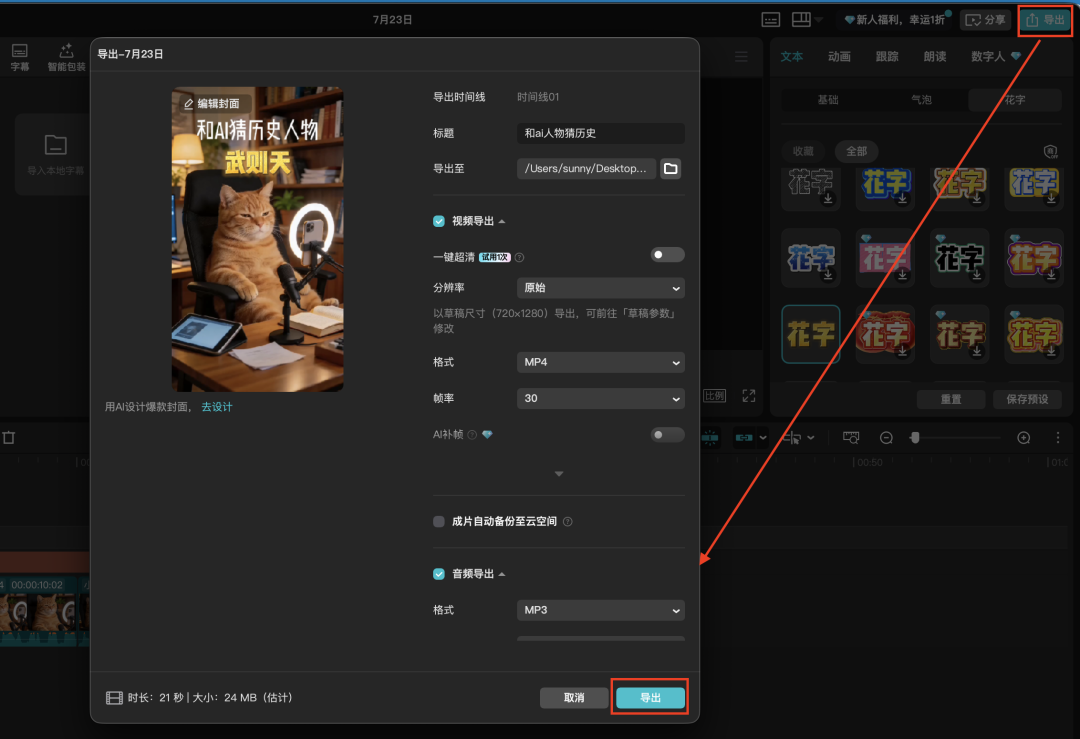
Task: Click the 编辑封面 edit cover icon
Action: click(189, 103)
